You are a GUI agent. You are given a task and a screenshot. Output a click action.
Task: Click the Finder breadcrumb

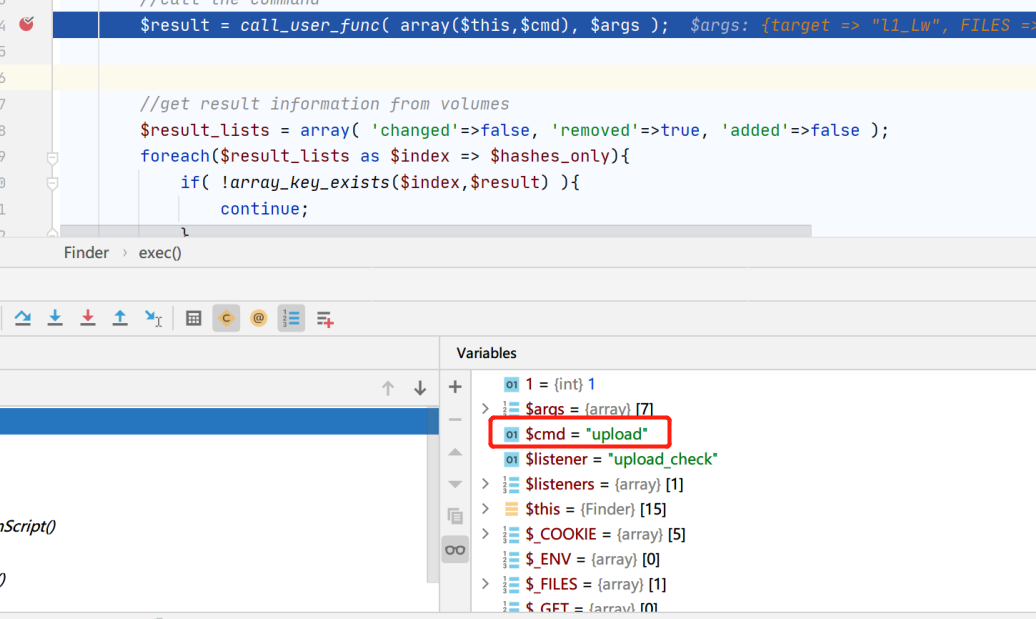click(x=86, y=253)
